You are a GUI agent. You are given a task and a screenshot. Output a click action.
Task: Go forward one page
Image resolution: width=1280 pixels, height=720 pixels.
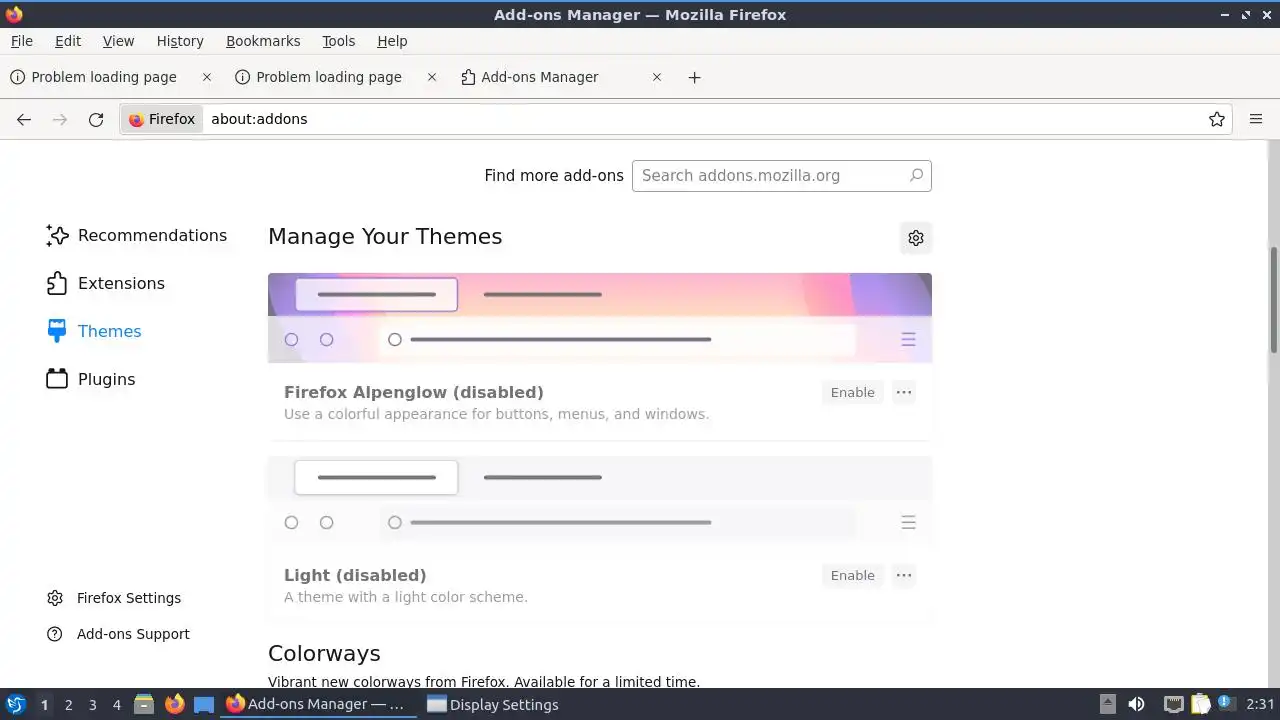[x=60, y=119]
